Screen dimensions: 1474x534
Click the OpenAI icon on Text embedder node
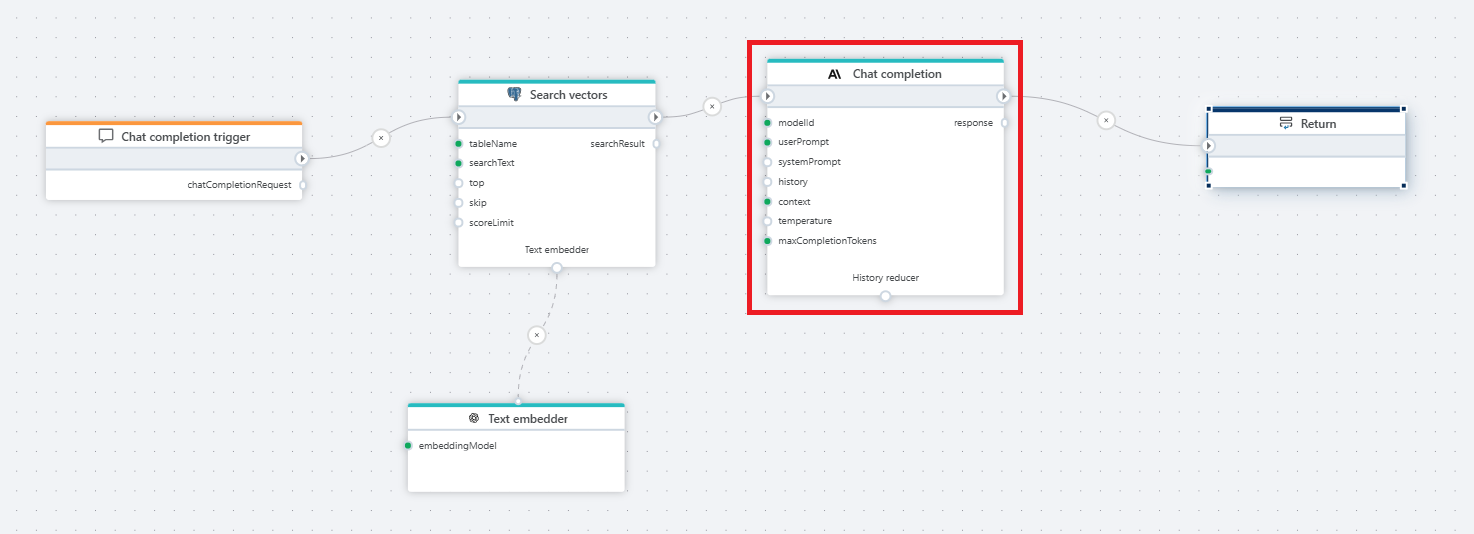click(474, 419)
